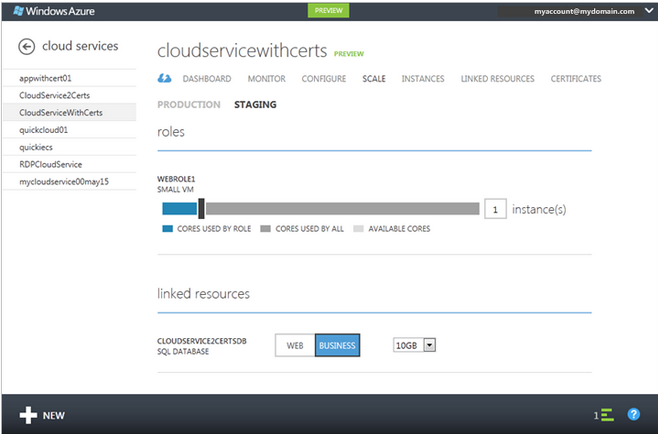
Task: Click the WEBROLE1 role name
Action: (x=176, y=179)
